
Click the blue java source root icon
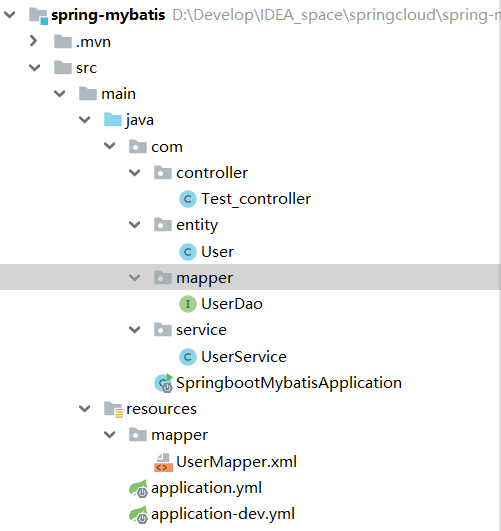click(x=113, y=120)
